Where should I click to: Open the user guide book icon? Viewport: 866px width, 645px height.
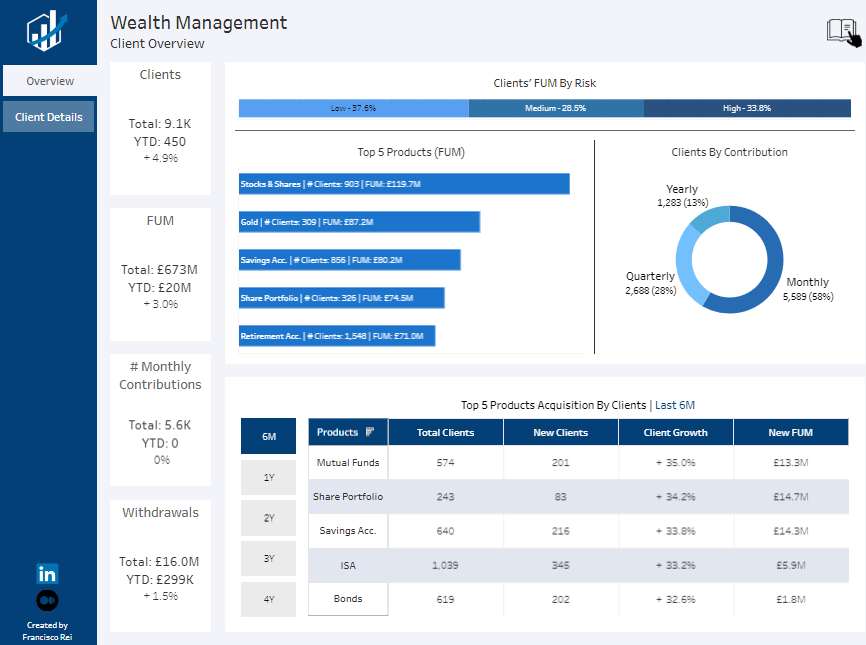click(x=843, y=32)
